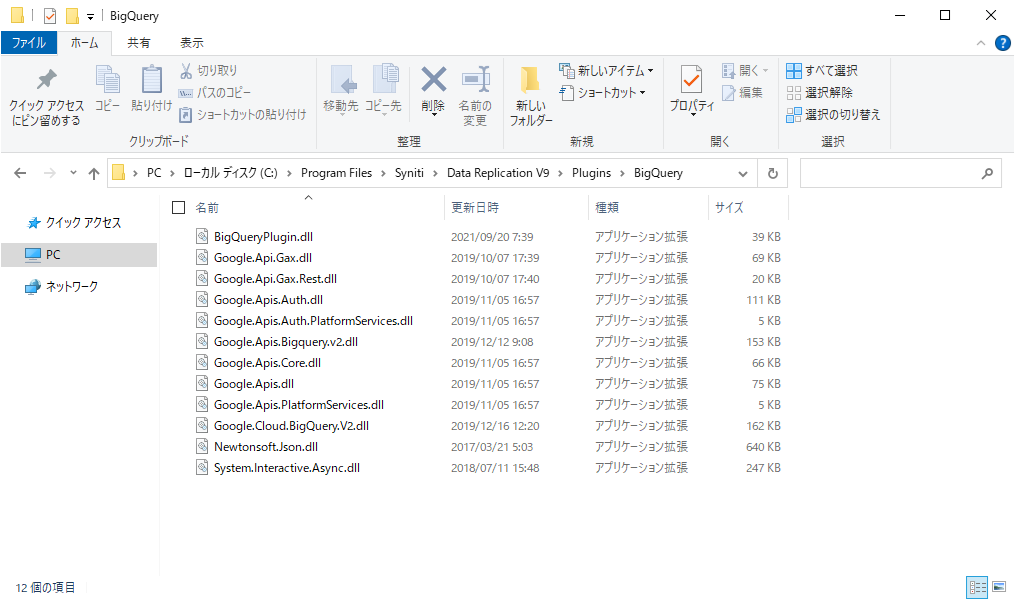This screenshot has height=600, width=1015.
Task: Click Invert selection (選択の切り替え)
Action: 833,115
